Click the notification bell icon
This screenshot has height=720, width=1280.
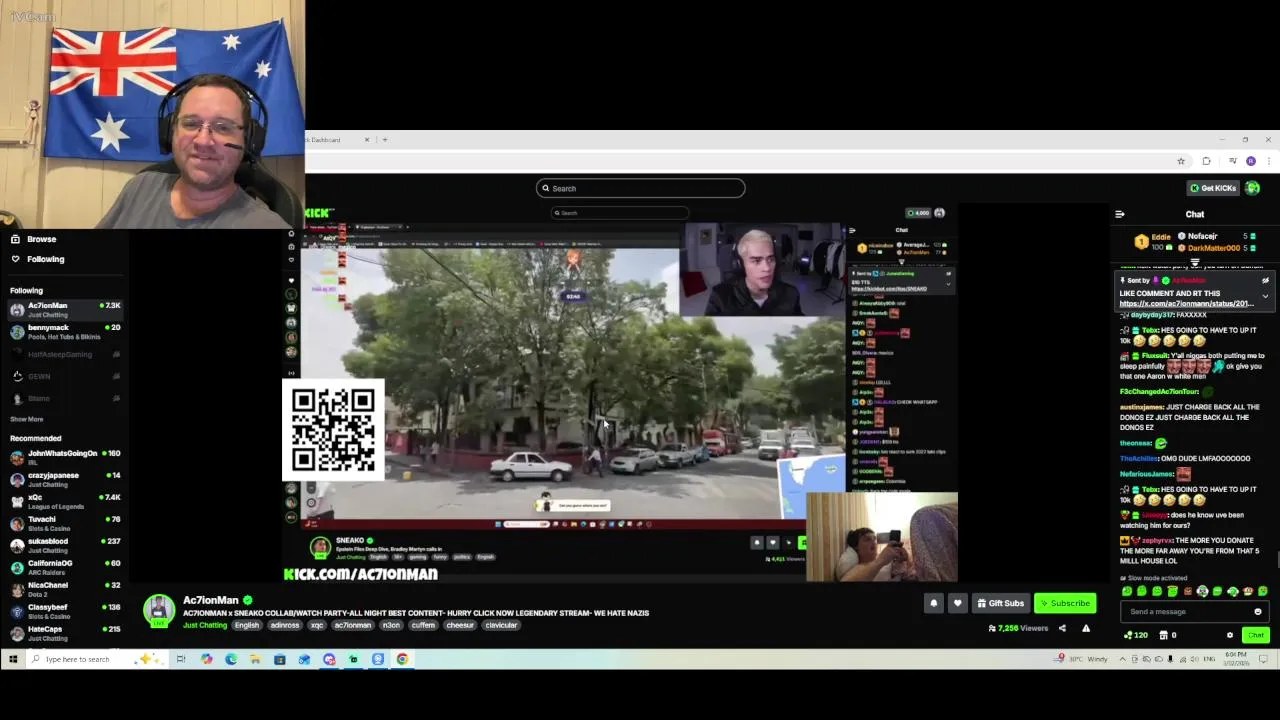933,603
